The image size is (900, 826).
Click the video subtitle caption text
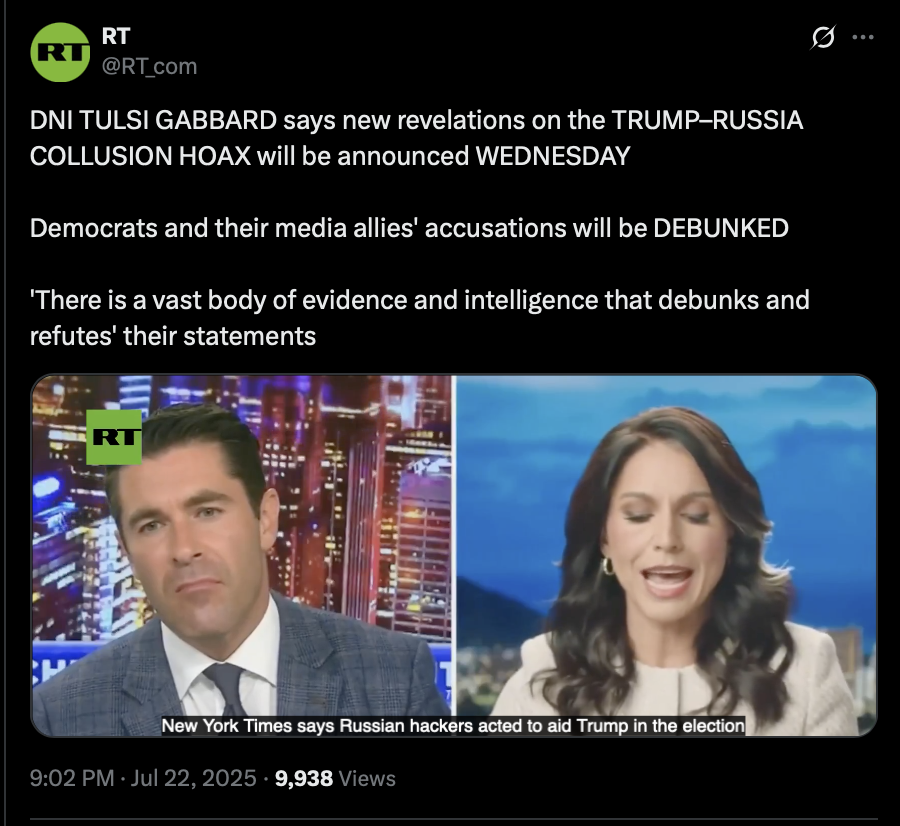point(453,726)
